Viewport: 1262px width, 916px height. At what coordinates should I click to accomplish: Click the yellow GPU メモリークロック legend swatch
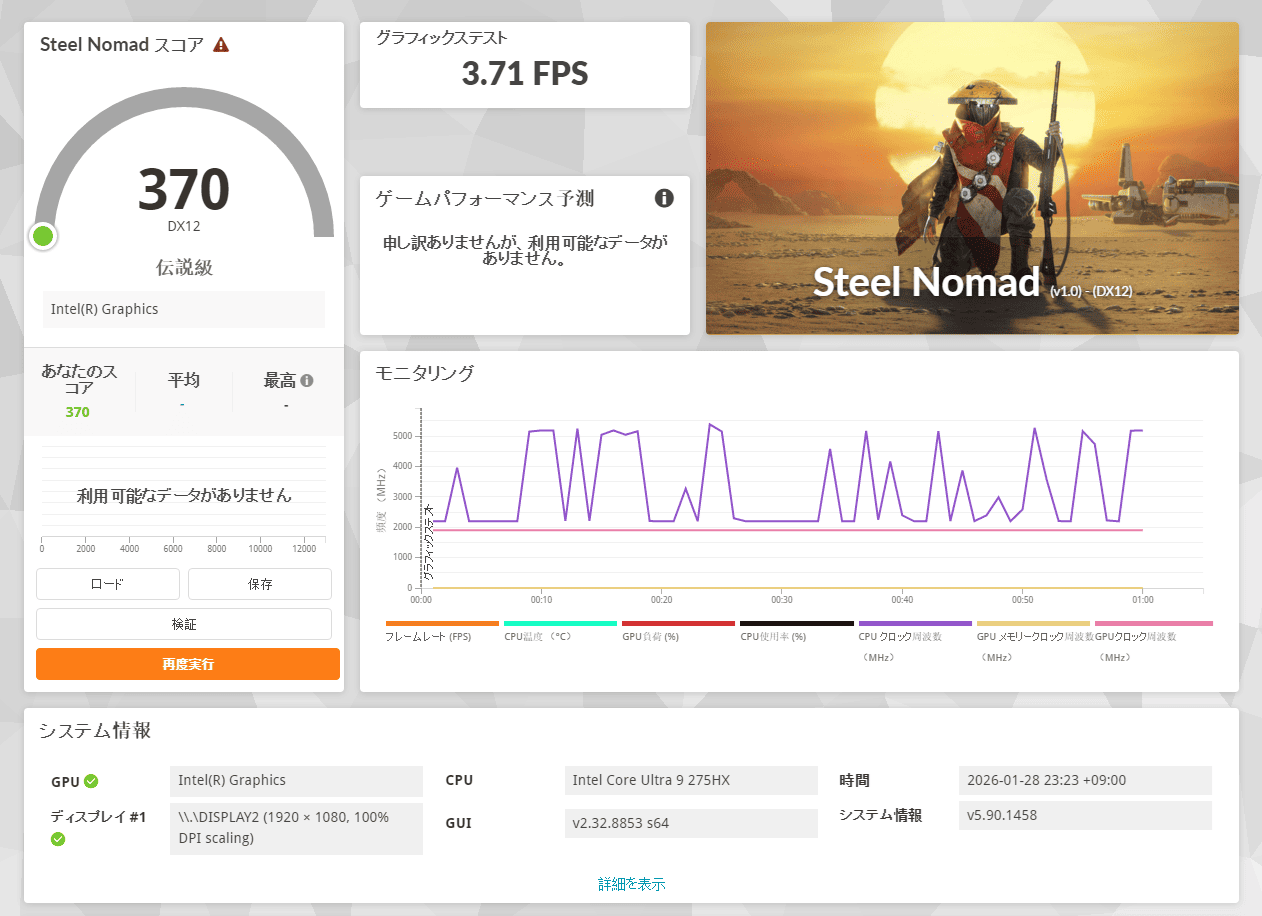click(x=1032, y=623)
